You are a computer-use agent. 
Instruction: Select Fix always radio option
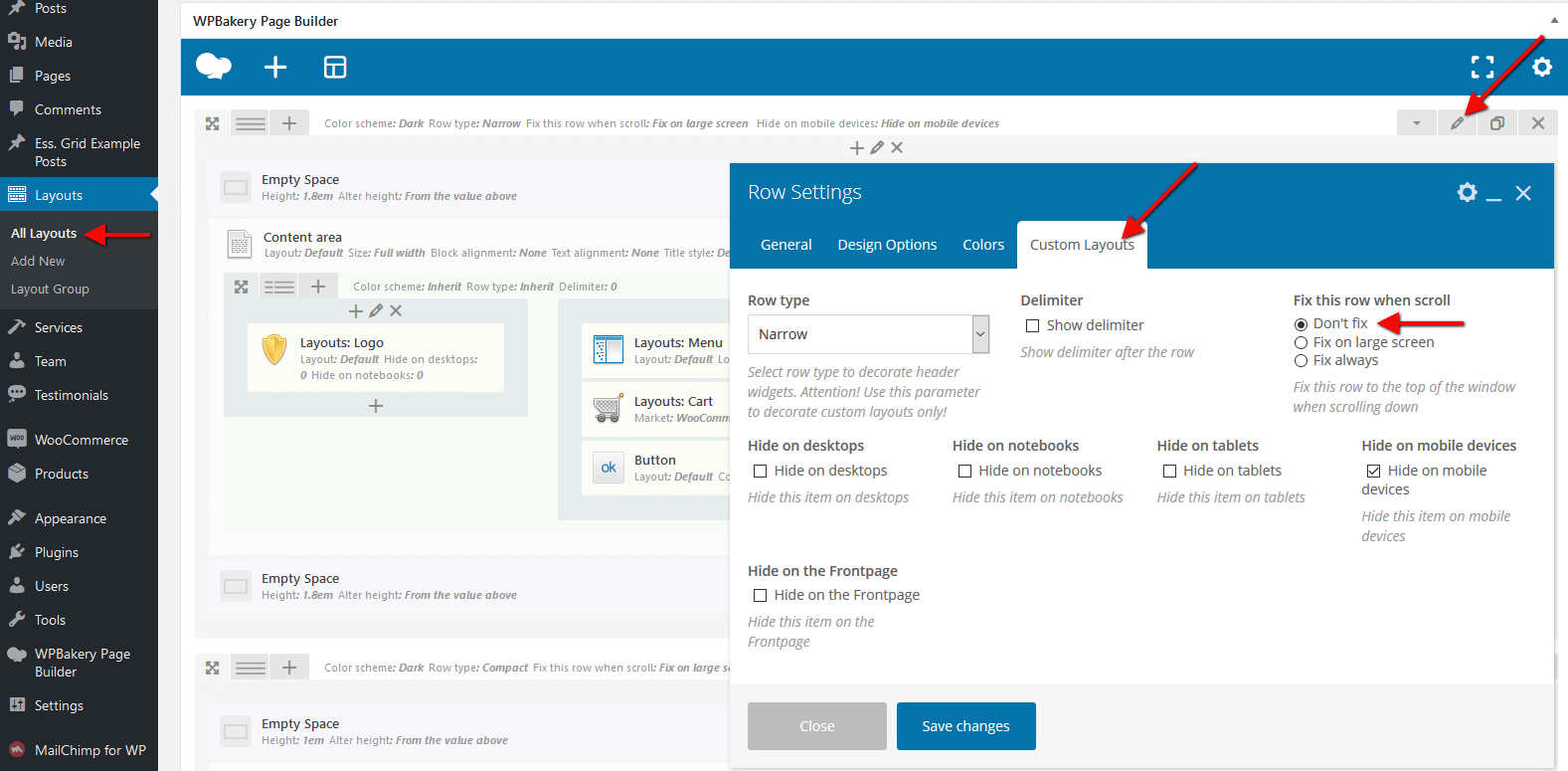[1301, 361]
